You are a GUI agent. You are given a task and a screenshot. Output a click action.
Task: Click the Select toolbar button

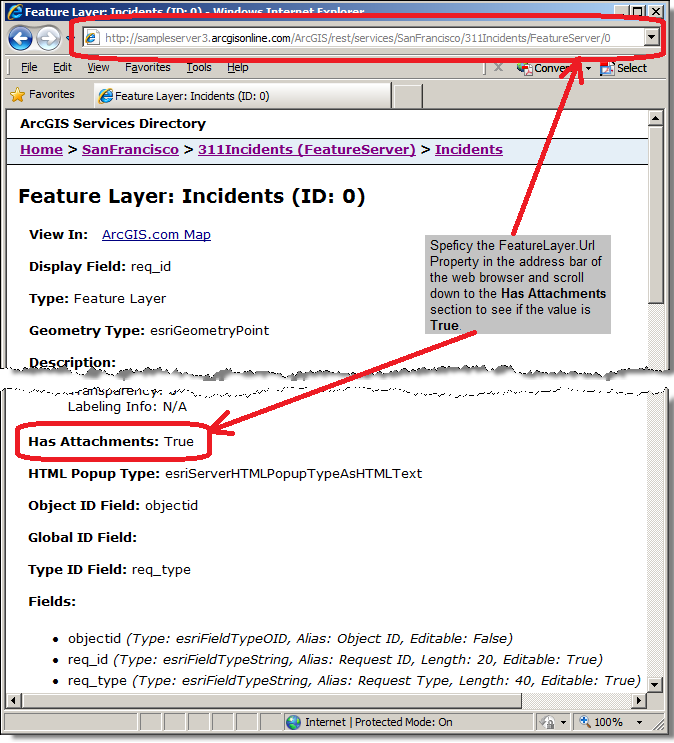point(623,68)
